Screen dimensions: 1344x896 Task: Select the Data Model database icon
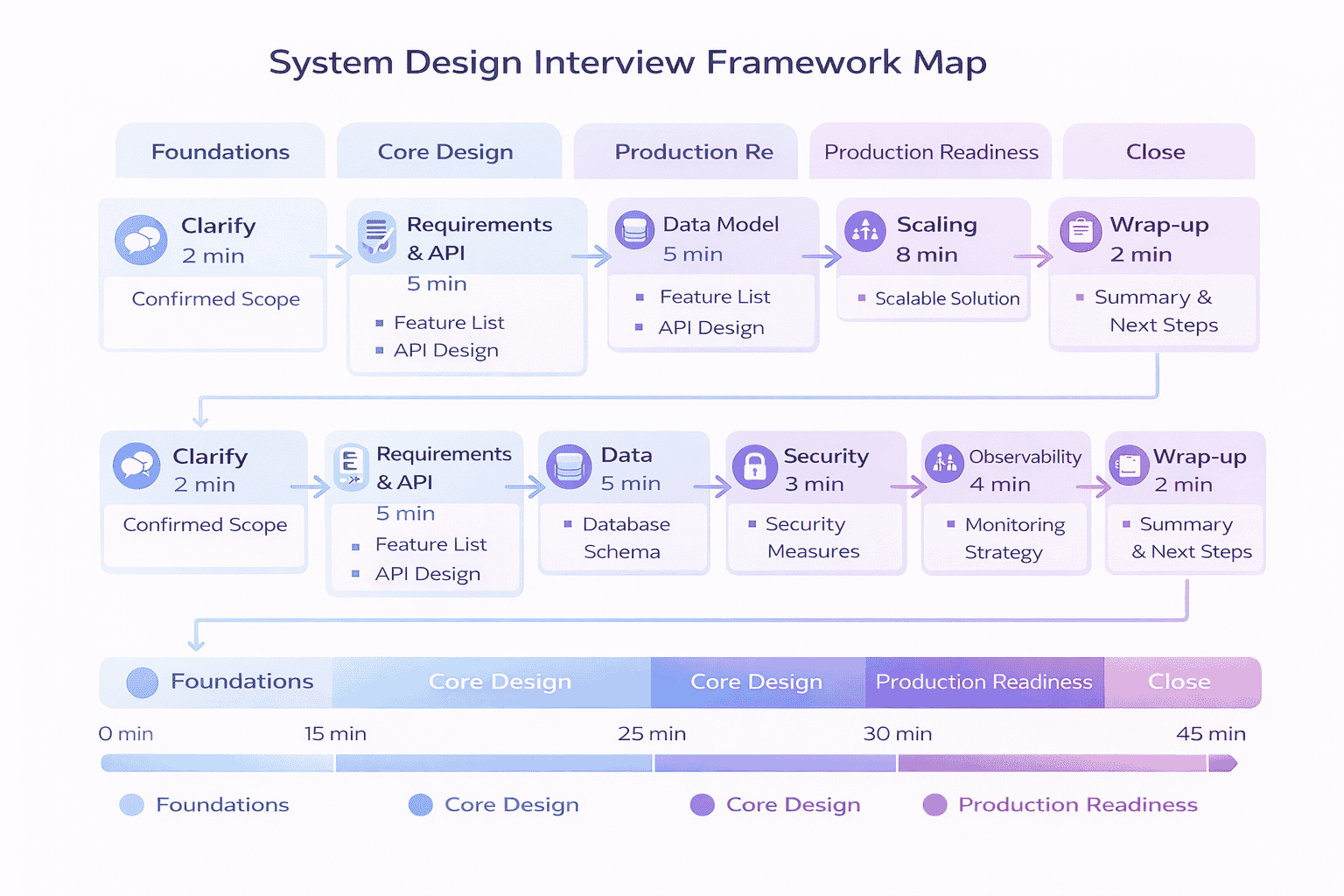[634, 231]
